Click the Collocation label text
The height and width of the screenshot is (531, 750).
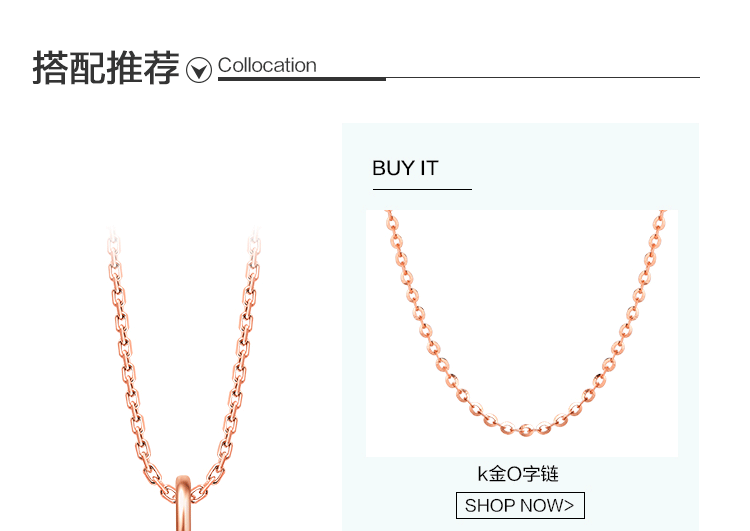coord(267,65)
